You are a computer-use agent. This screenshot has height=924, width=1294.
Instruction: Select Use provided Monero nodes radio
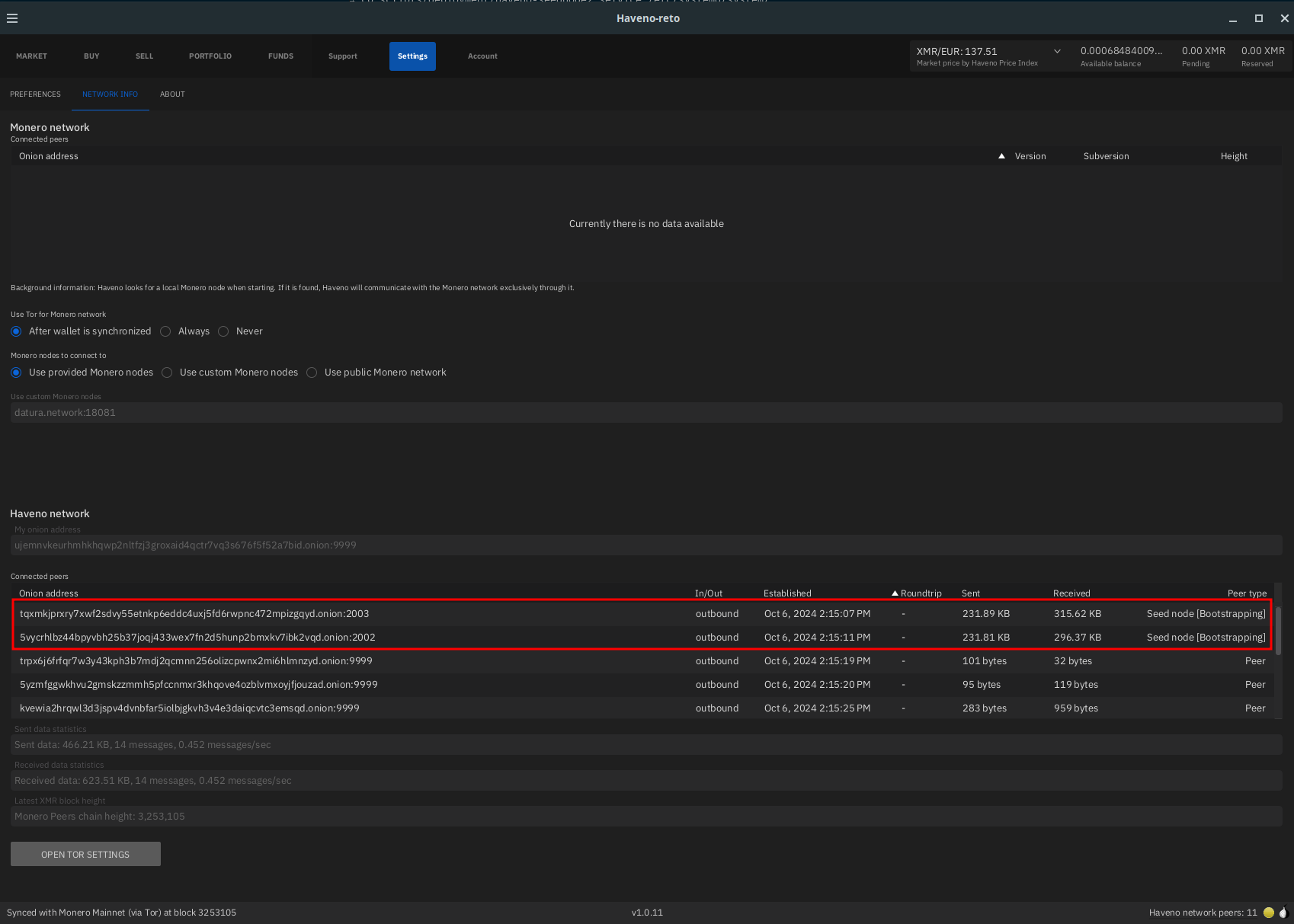coord(16,372)
